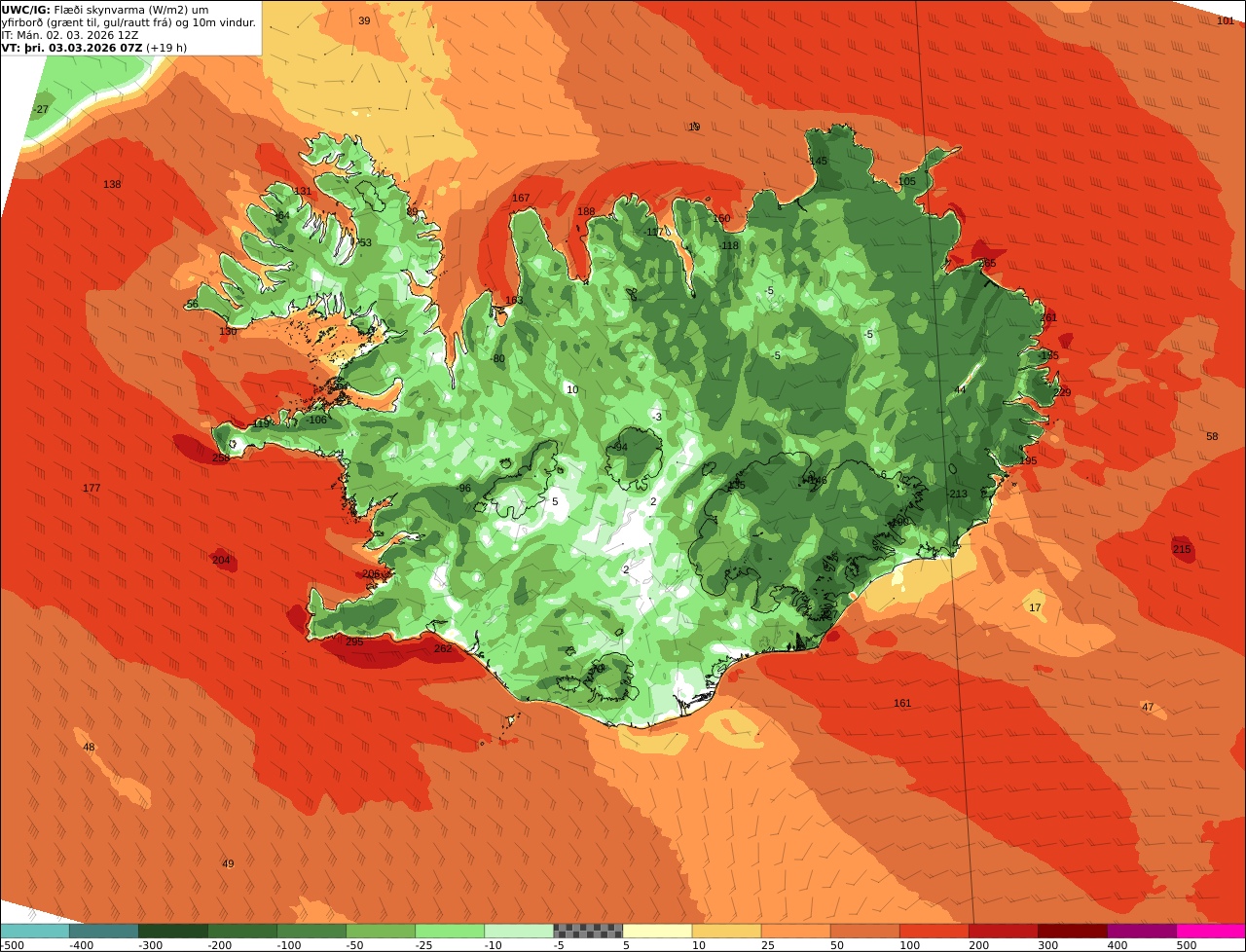
Task: Click the value 258 near the peninsula tip
Action: 221,458
